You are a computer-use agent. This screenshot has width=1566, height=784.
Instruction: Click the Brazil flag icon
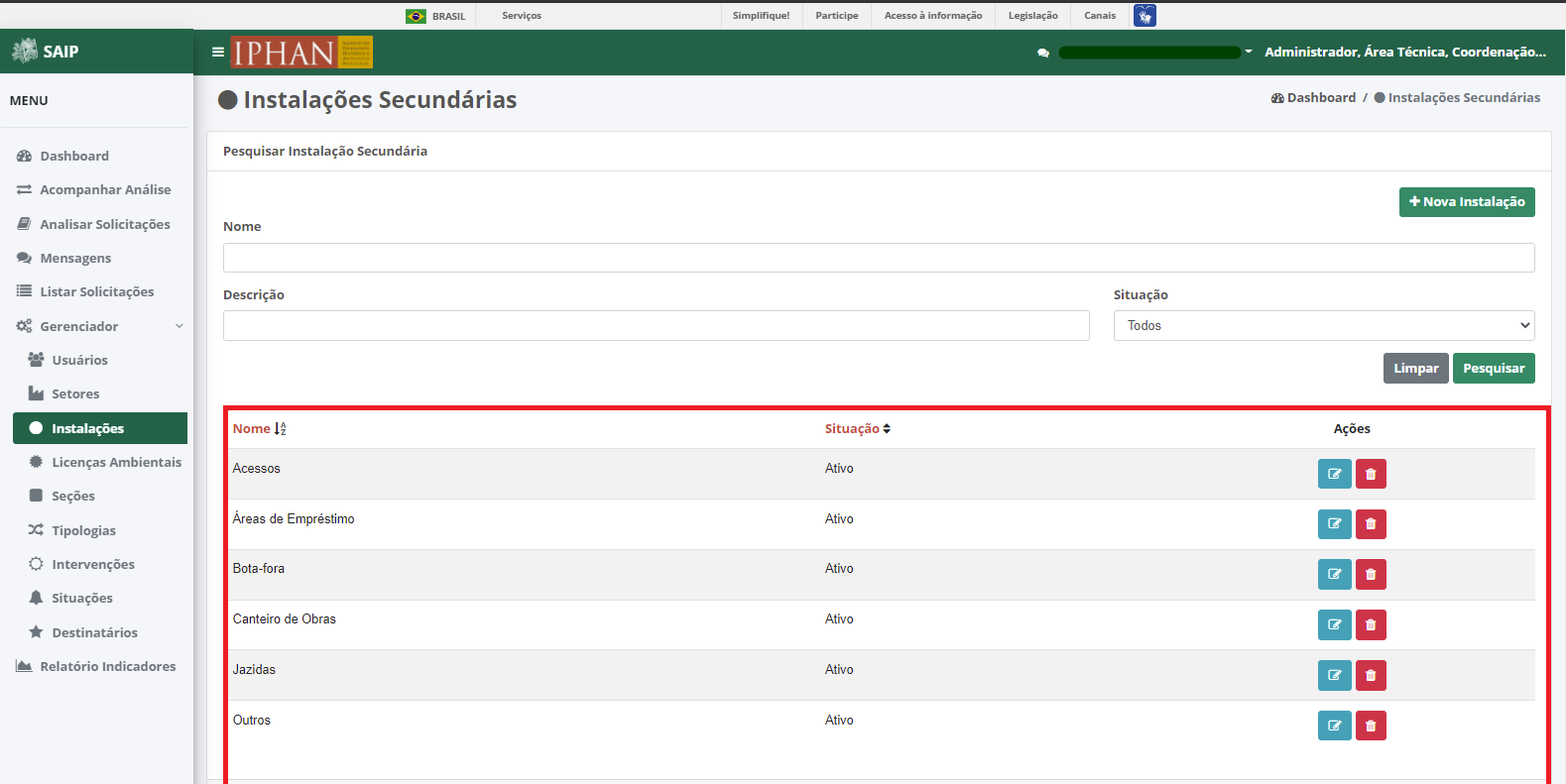click(x=416, y=16)
